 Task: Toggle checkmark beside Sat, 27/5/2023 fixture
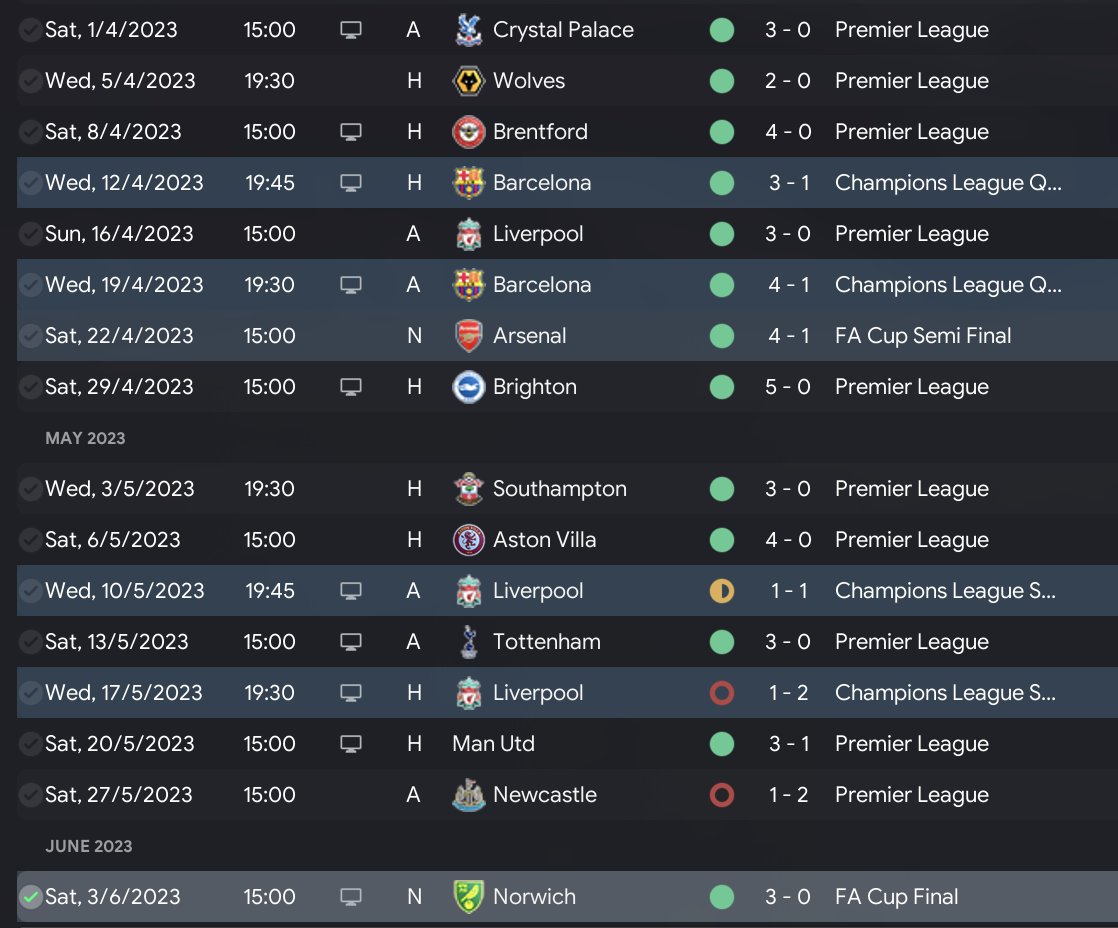click(31, 795)
